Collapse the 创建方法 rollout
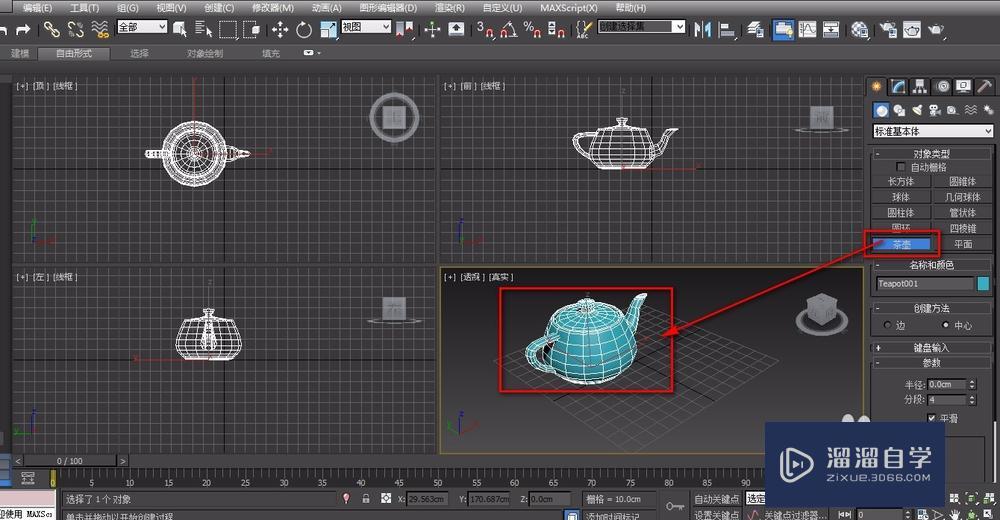Screen dimensions: 1000x520 (x=932, y=308)
